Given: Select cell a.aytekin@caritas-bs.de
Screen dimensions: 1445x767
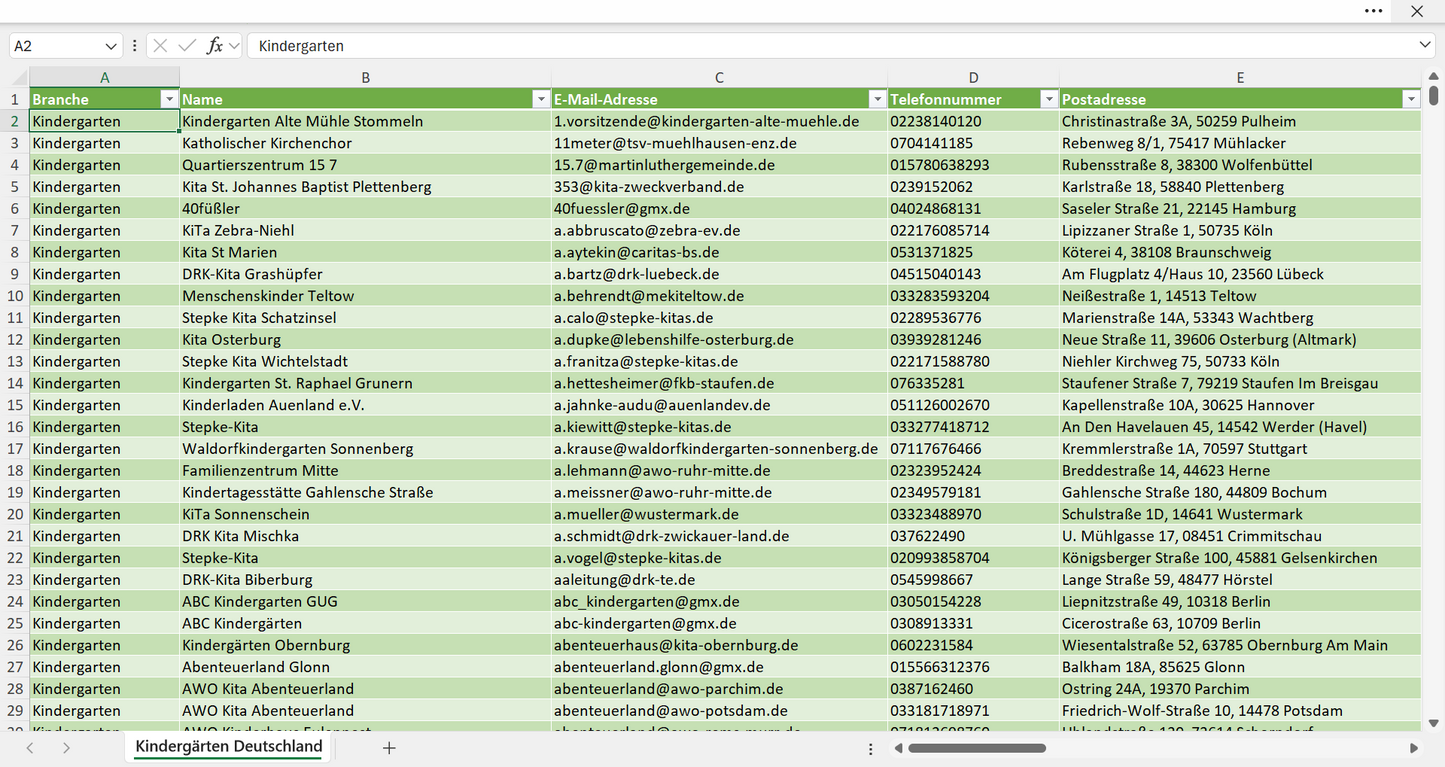Looking at the screenshot, I should click(x=719, y=252).
